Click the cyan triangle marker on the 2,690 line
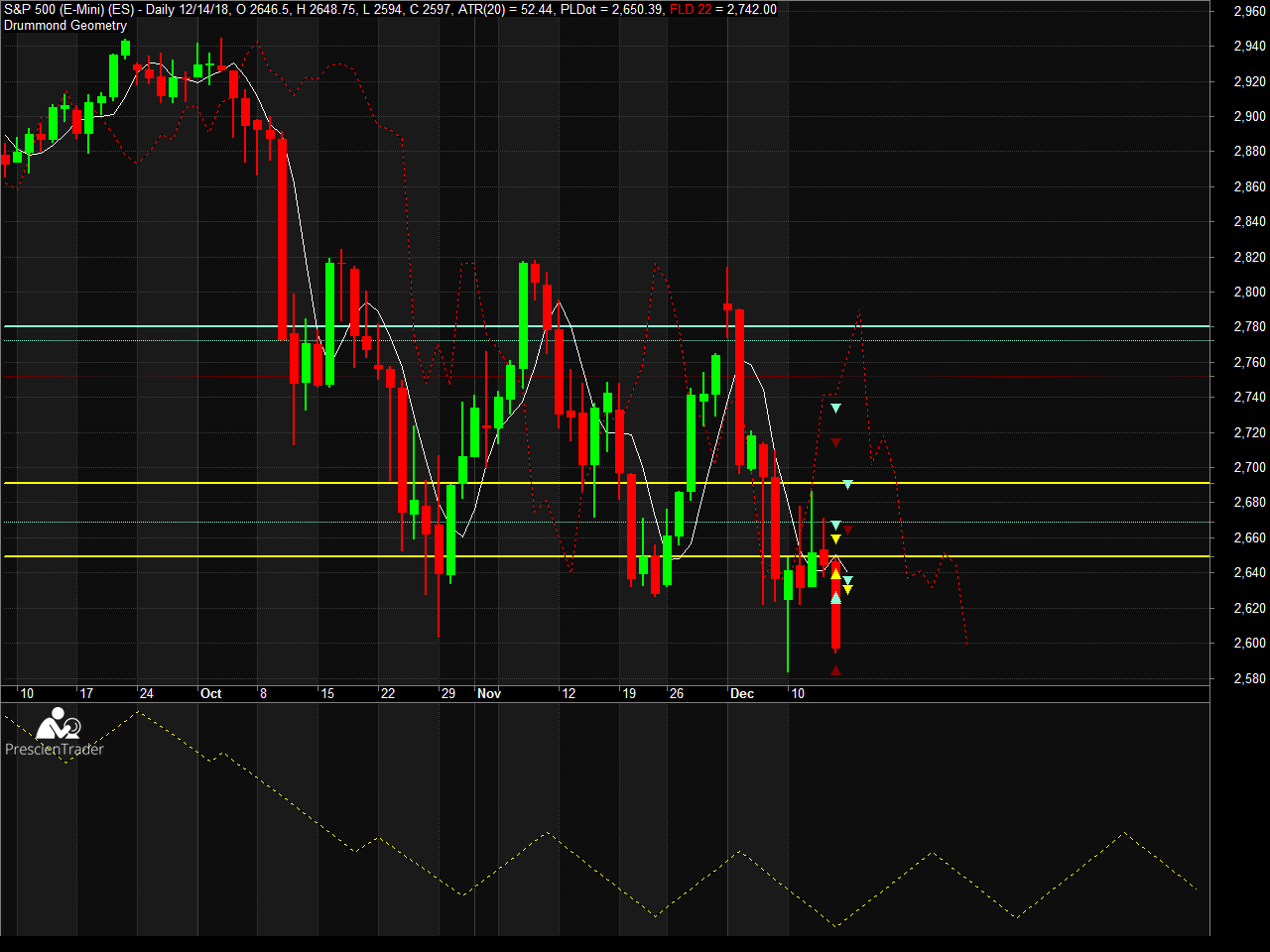The width and height of the screenshot is (1270, 952). click(x=847, y=484)
